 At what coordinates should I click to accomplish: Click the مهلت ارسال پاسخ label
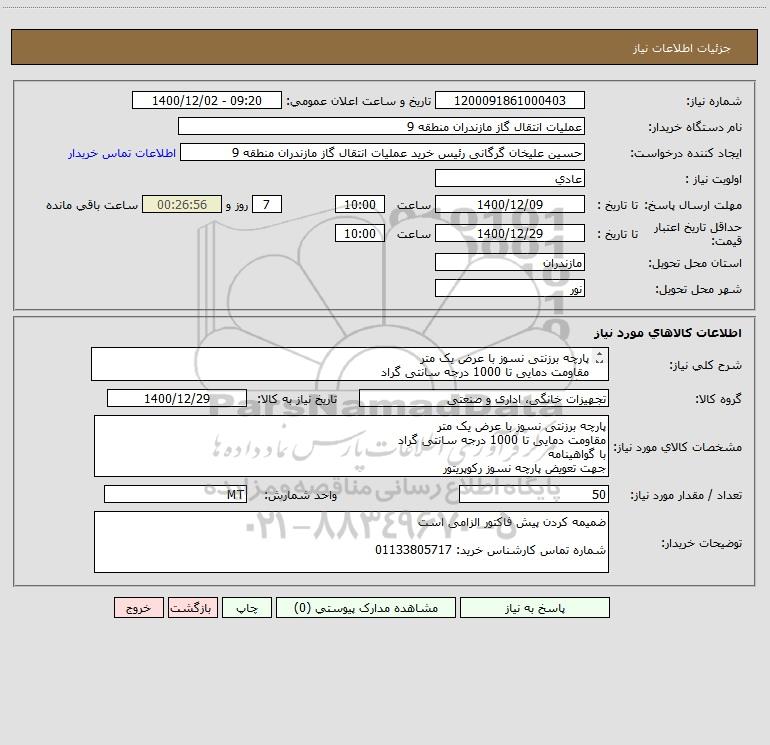click(x=693, y=205)
